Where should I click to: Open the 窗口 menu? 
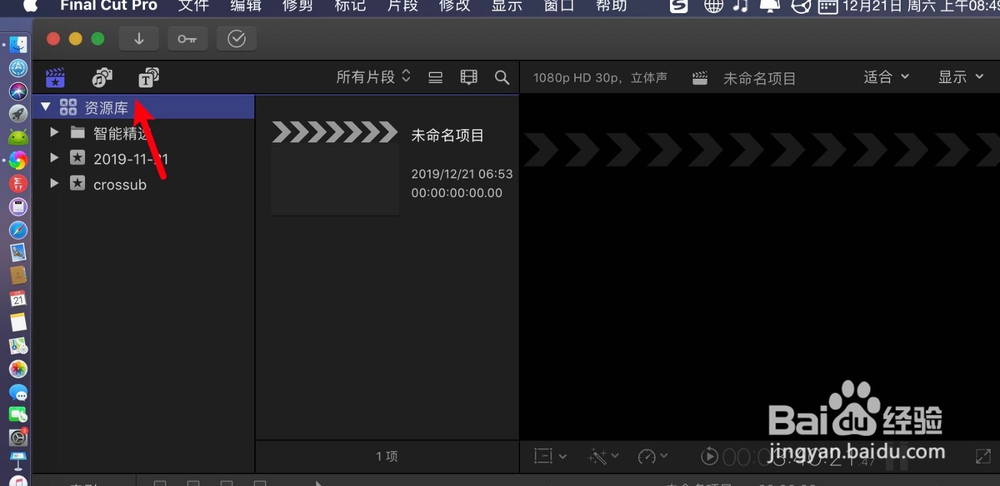pyautogui.click(x=559, y=6)
